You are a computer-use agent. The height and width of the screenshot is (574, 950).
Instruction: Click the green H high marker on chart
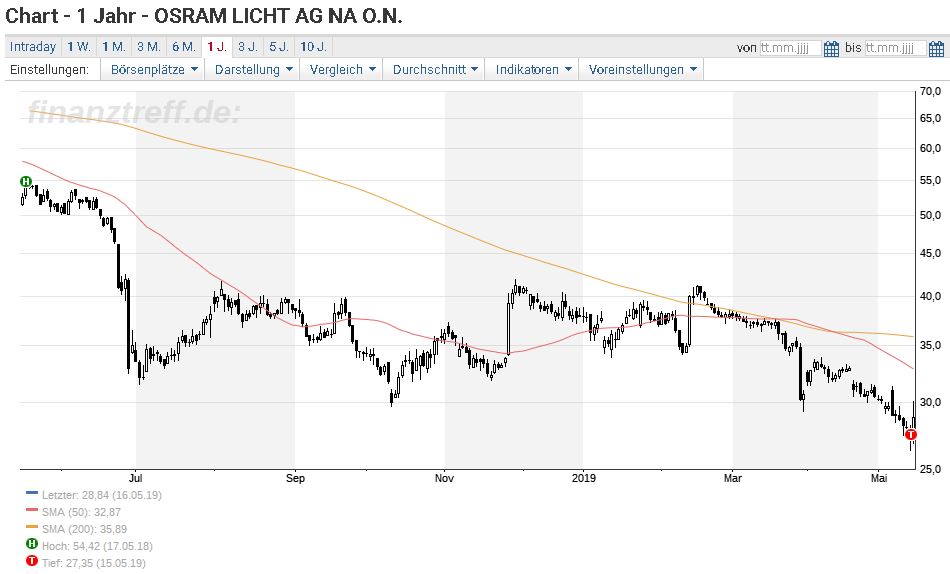click(x=25, y=181)
